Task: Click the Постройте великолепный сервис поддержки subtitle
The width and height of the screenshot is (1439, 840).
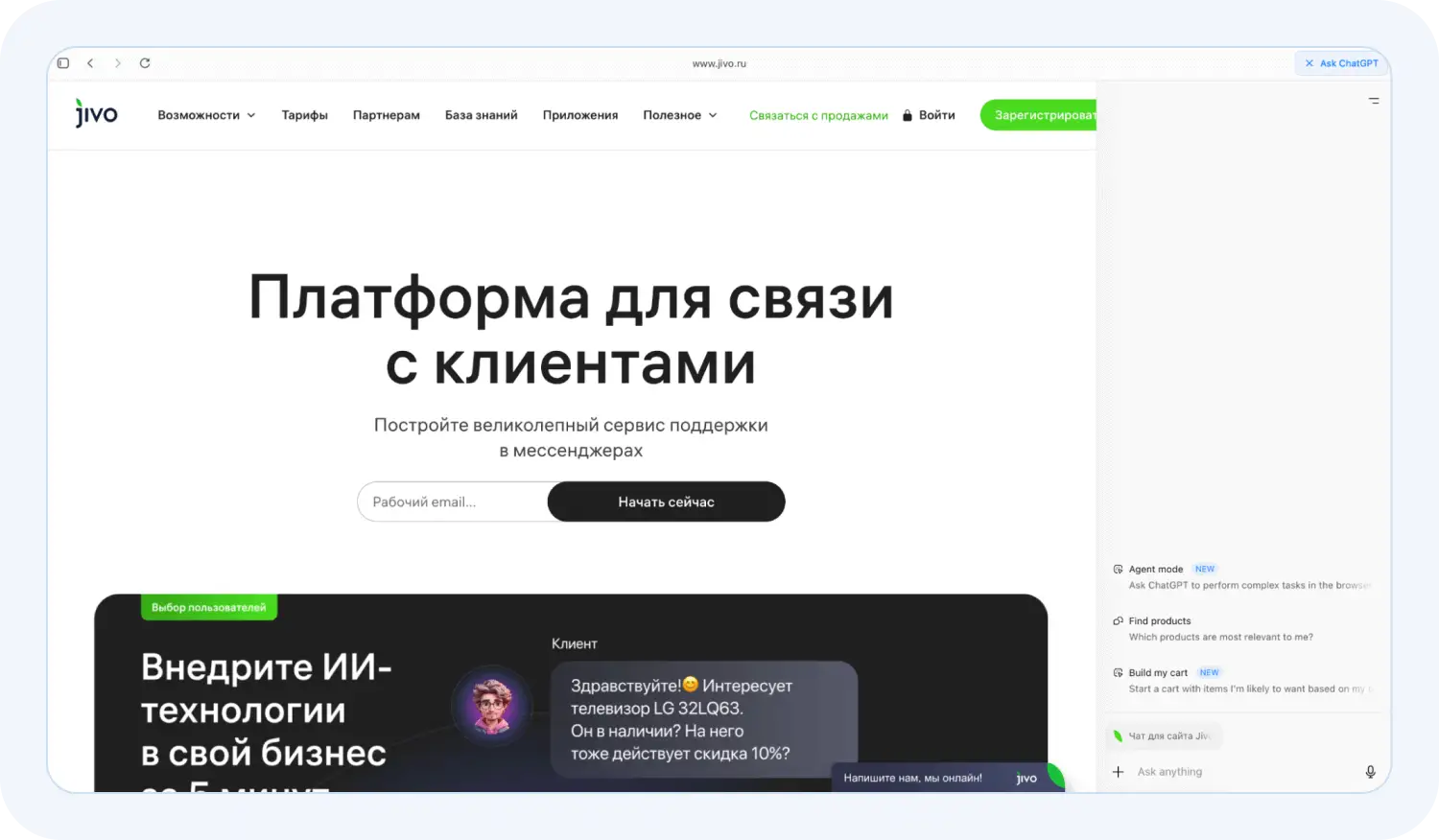Action: (571, 437)
